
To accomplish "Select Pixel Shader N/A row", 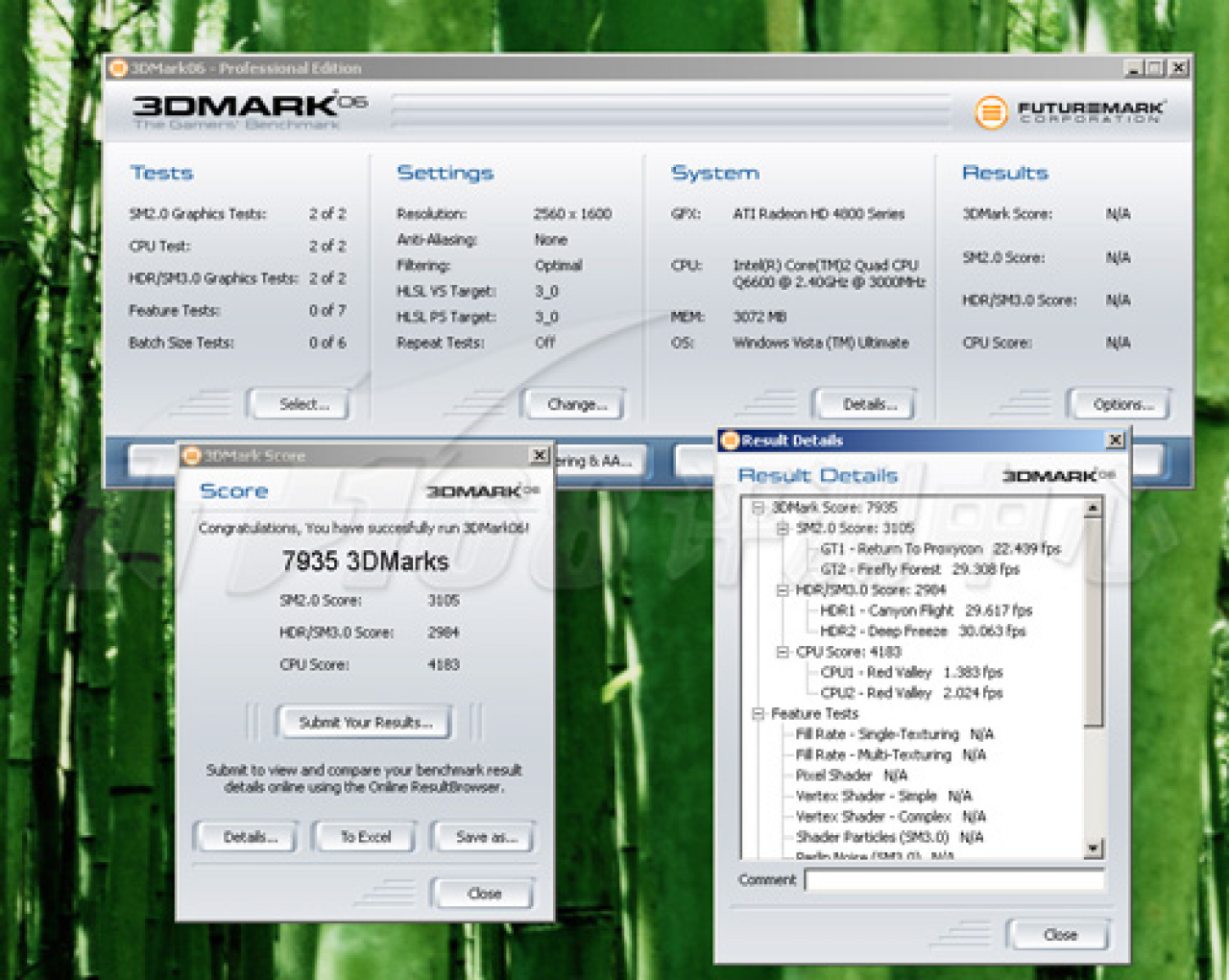I will [851, 775].
